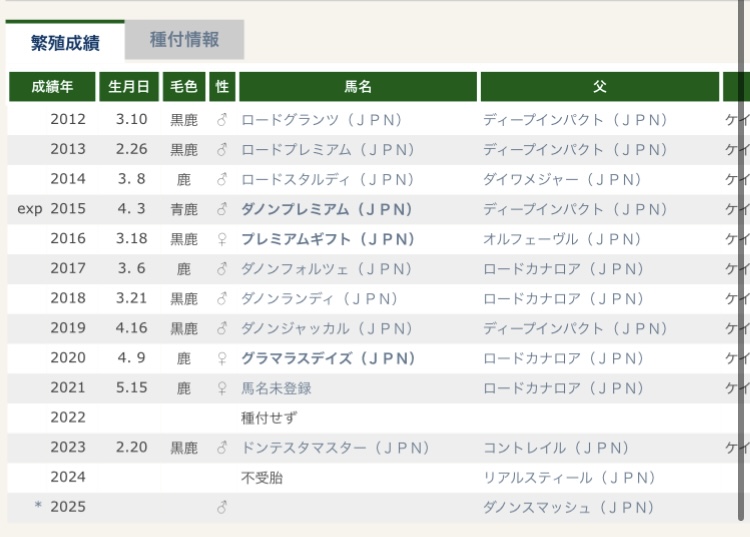Open sire コントレイル (JPN)
The image size is (750, 537).
click(556, 448)
